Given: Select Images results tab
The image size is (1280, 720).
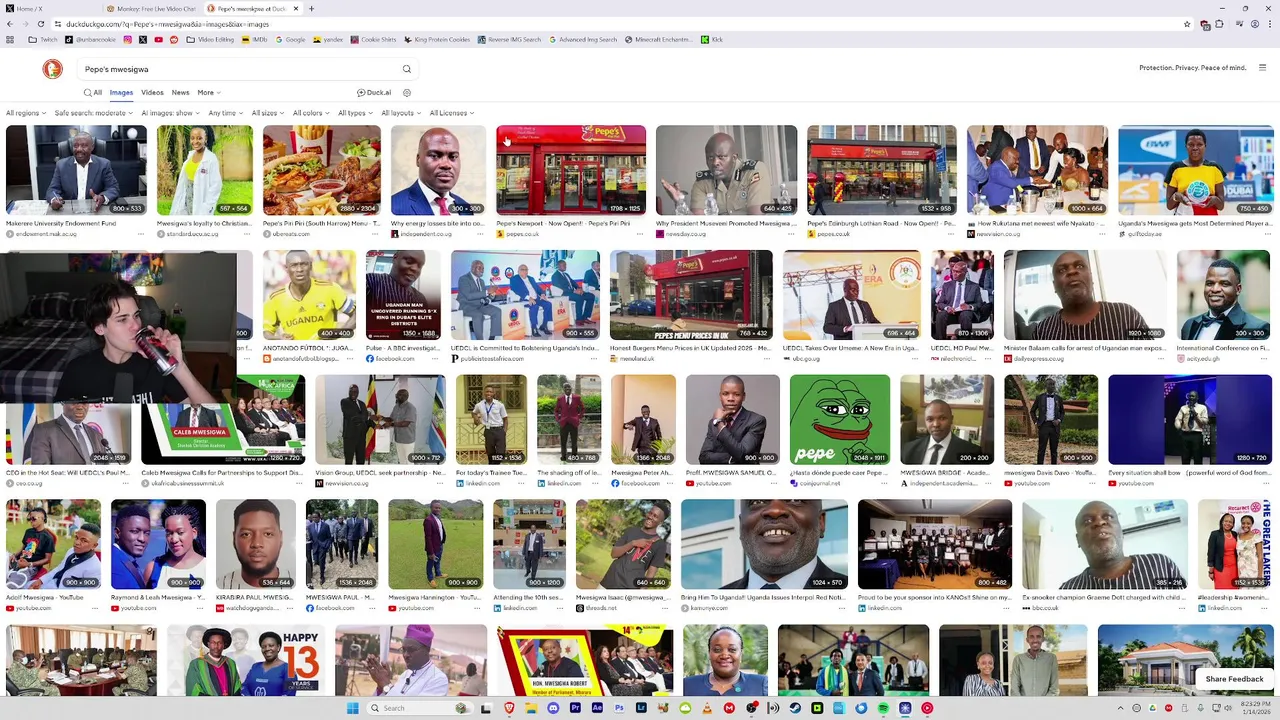Looking at the screenshot, I should pos(121,92).
